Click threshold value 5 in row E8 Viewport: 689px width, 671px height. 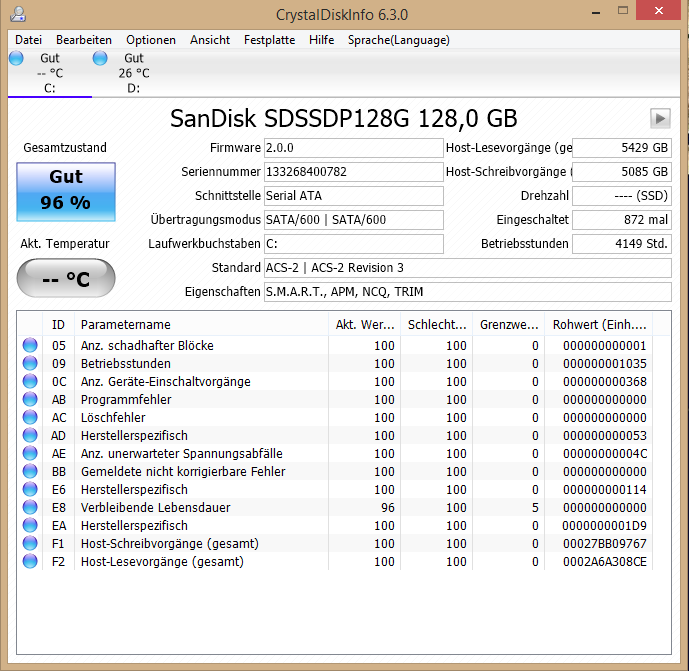535,508
